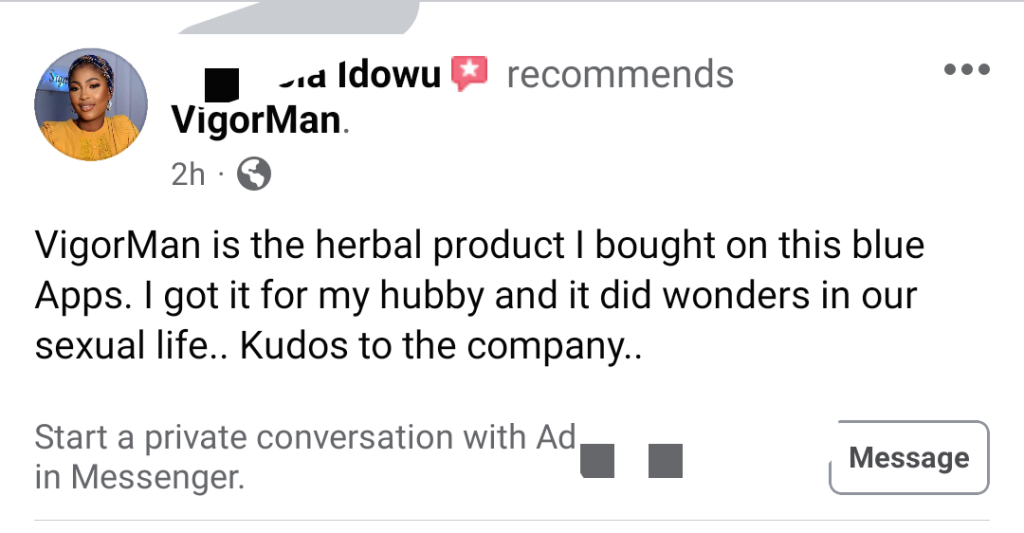Click the red star recommendation badge
The height and width of the screenshot is (533, 1024).
pos(469,74)
